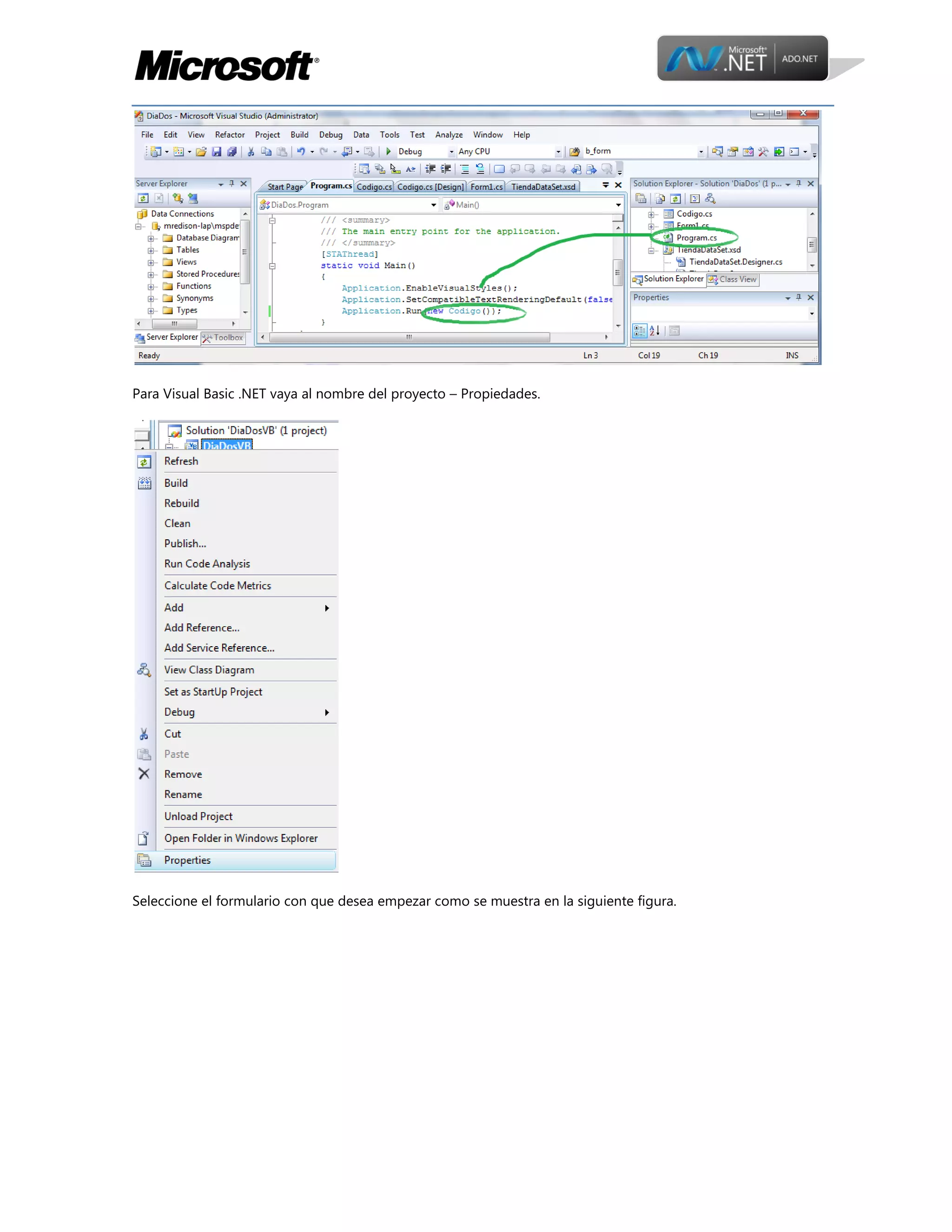Pin the Solution Explorer panel

pos(799,184)
